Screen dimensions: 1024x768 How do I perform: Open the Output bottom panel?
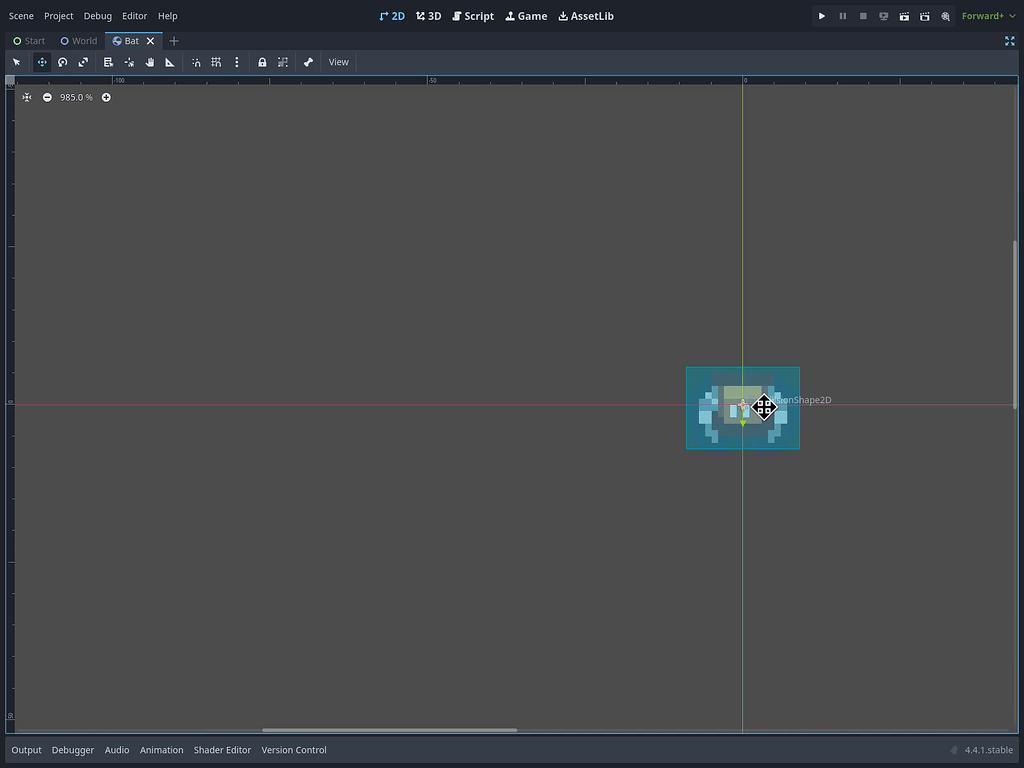tap(26, 750)
